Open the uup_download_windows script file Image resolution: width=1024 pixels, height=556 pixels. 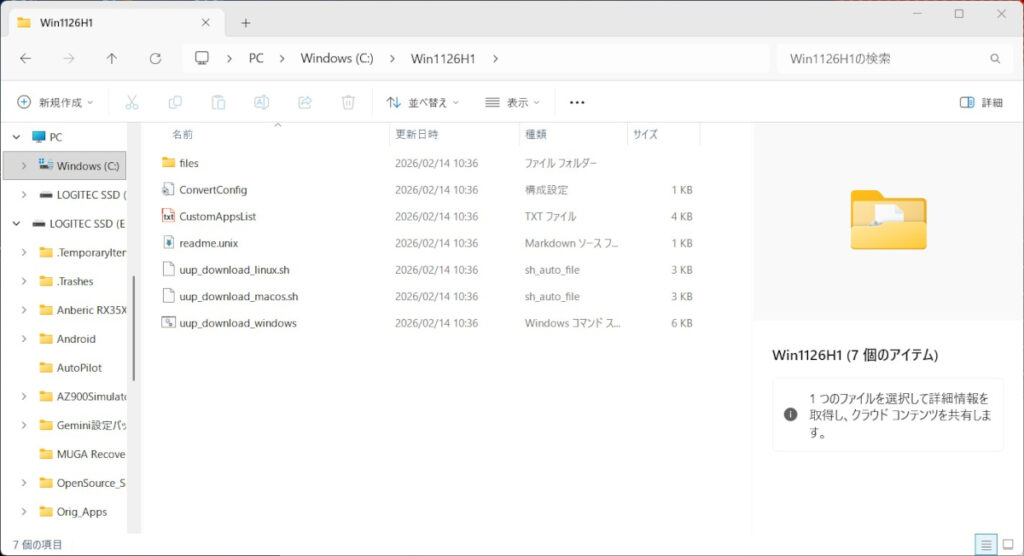[x=238, y=323]
